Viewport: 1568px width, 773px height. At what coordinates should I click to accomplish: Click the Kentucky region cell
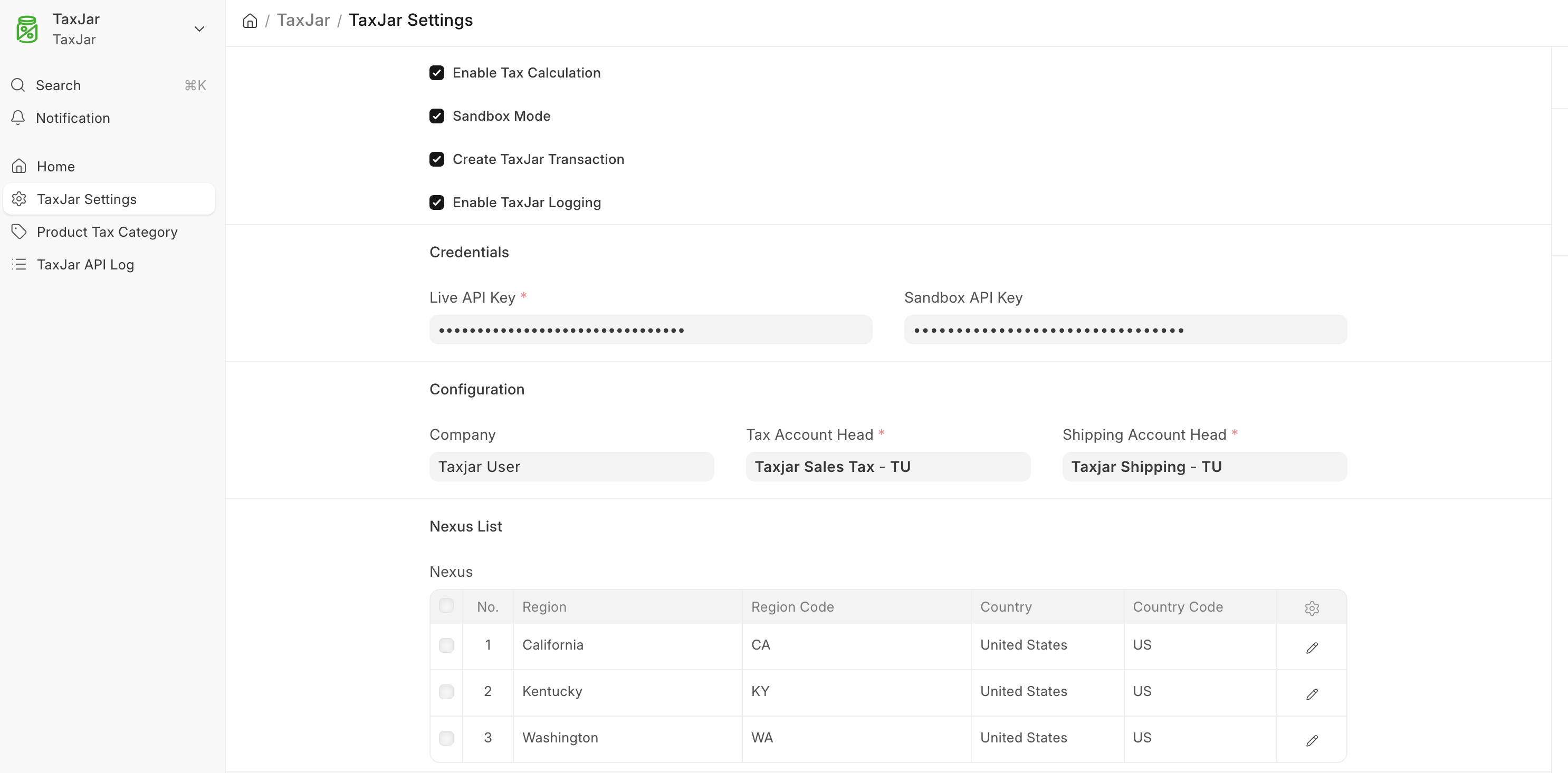pyautogui.click(x=627, y=692)
